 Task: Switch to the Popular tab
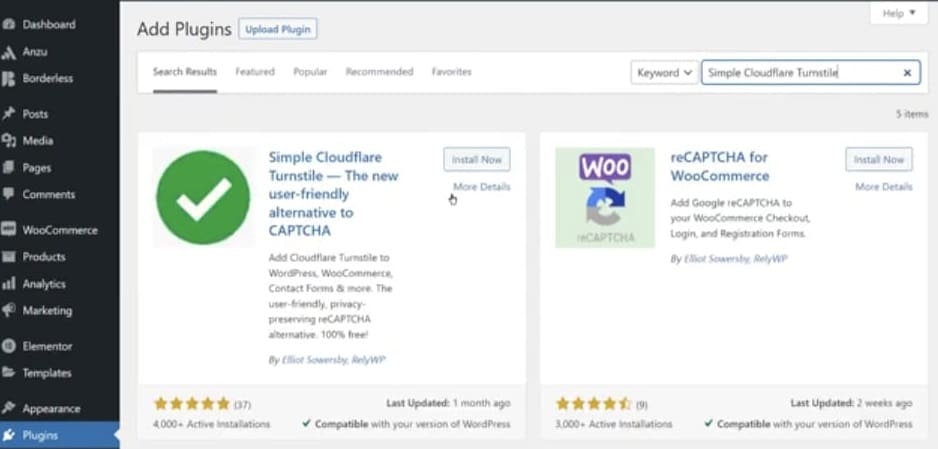coord(310,72)
